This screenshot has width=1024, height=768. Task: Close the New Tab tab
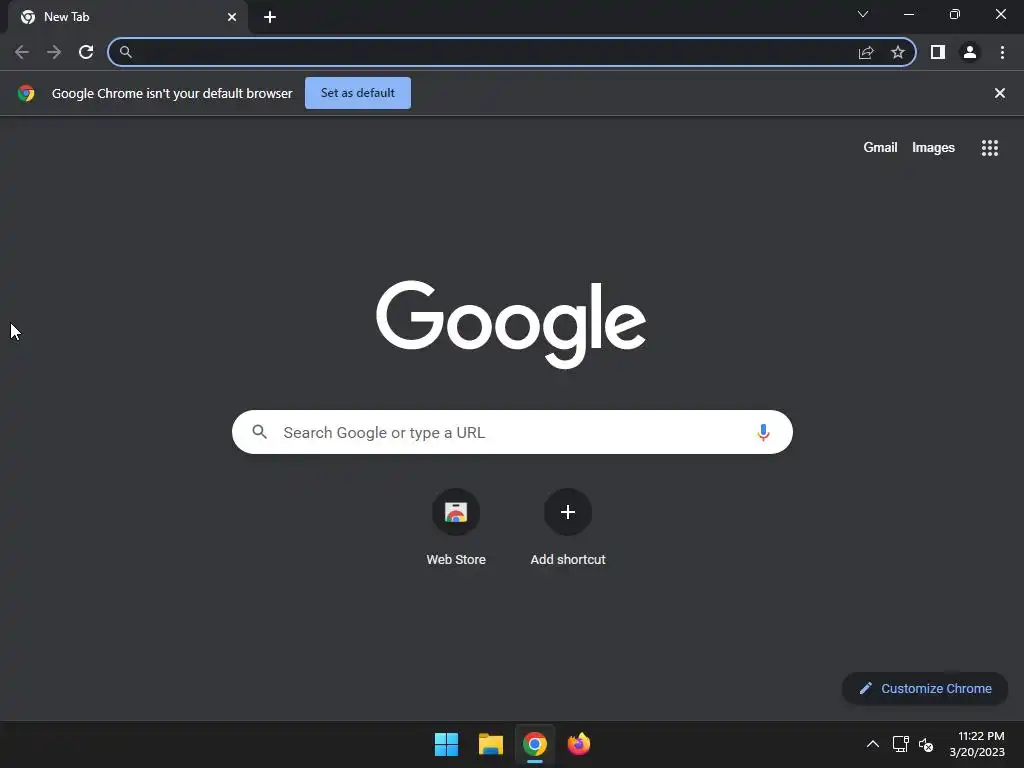point(232,17)
